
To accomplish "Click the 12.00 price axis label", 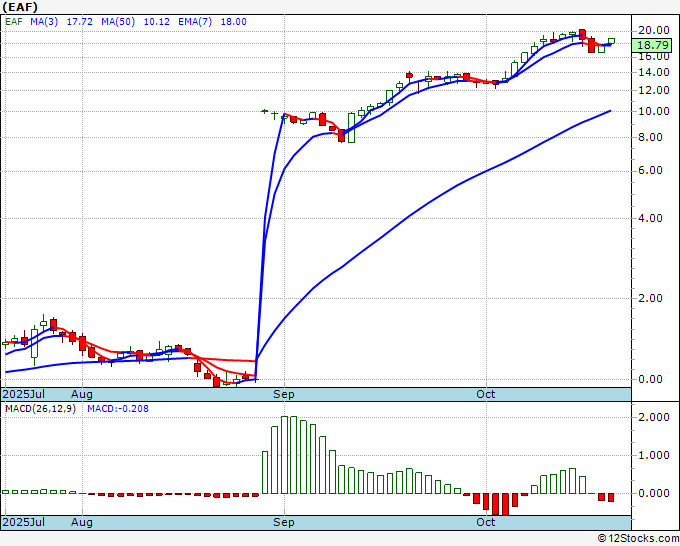I will [654, 90].
